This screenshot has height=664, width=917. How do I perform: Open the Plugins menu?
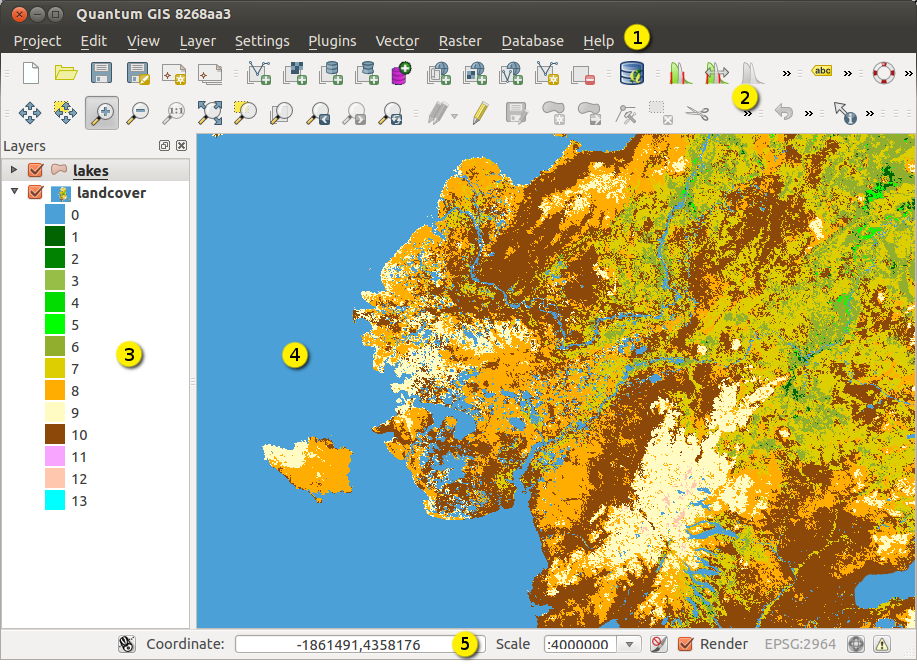(332, 41)
